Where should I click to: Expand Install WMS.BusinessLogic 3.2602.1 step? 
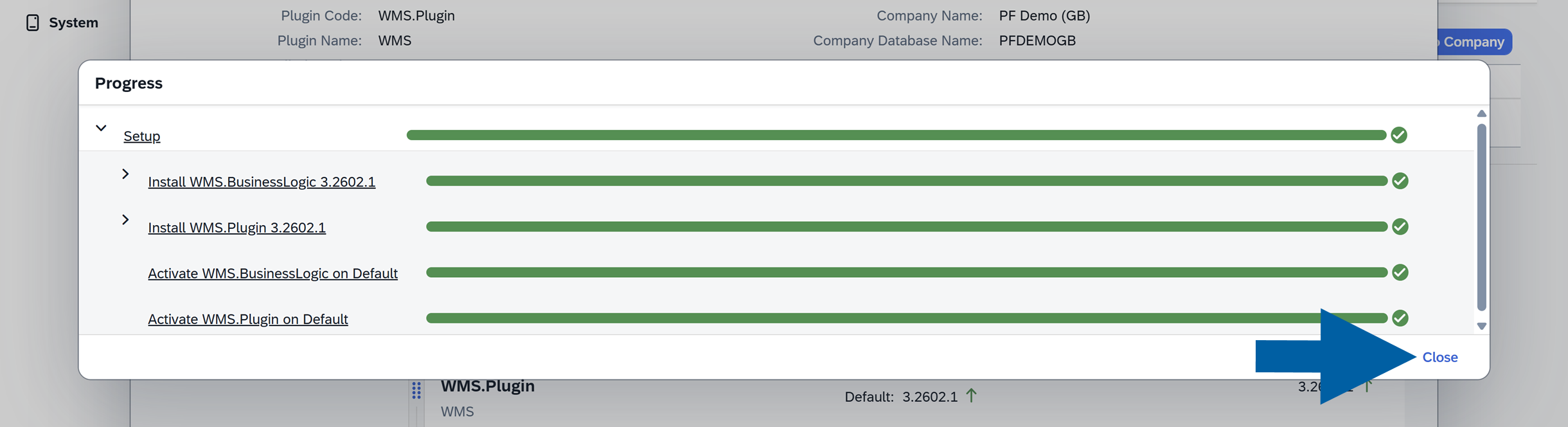pyautogui.click(x=125, y=174)
